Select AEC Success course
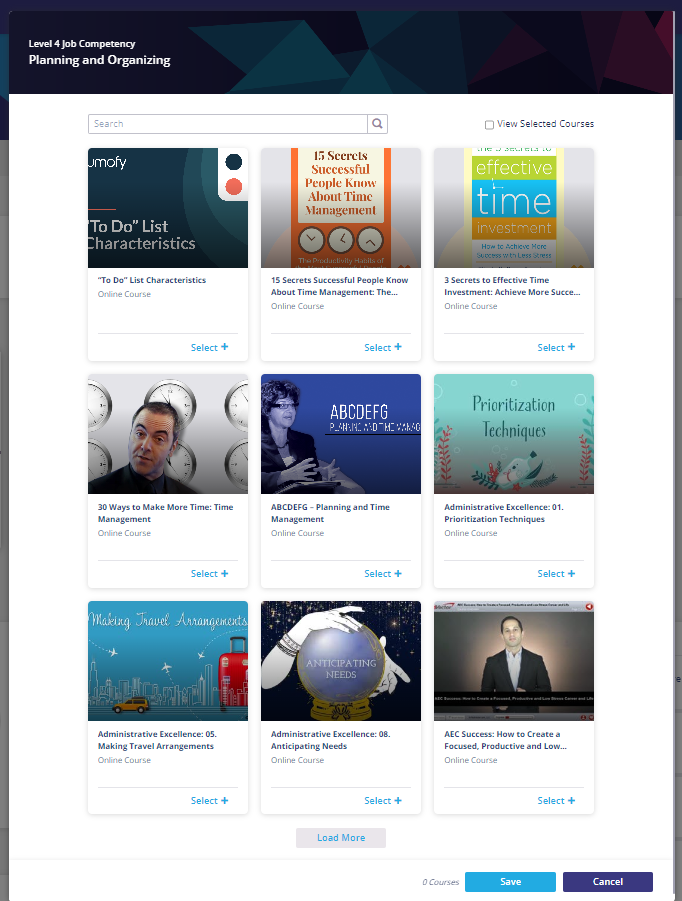This screenshot has height=901, width=682. [x=556, y=800]
